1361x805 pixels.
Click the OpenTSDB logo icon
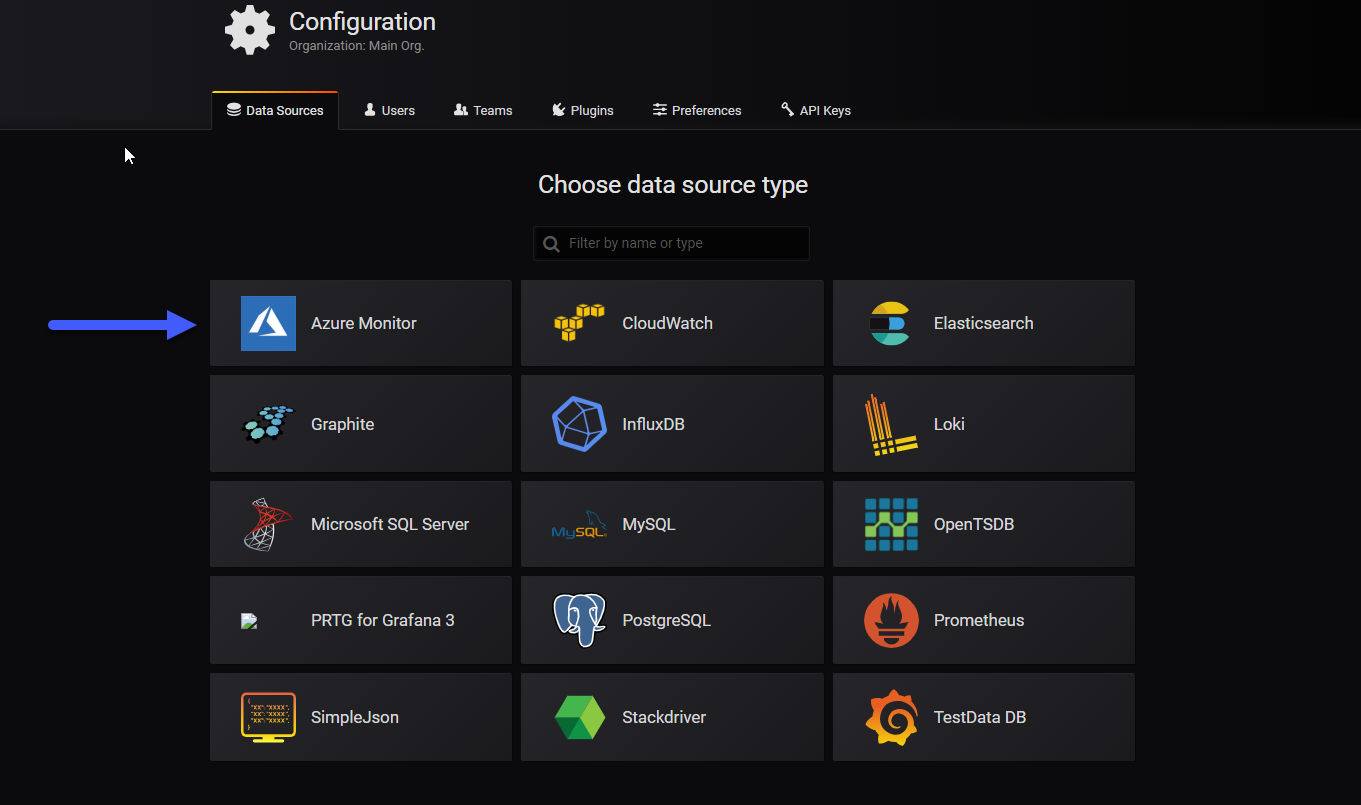coord(891,524)
